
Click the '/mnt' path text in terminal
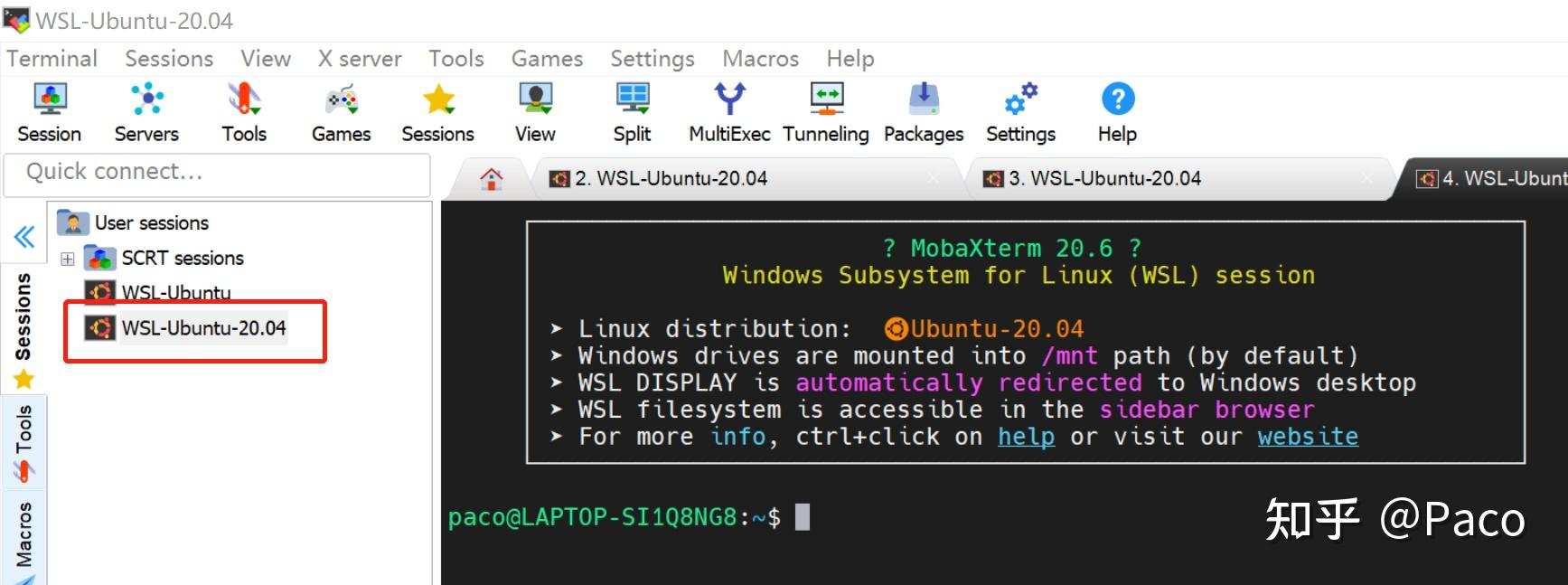(1069, 356)
